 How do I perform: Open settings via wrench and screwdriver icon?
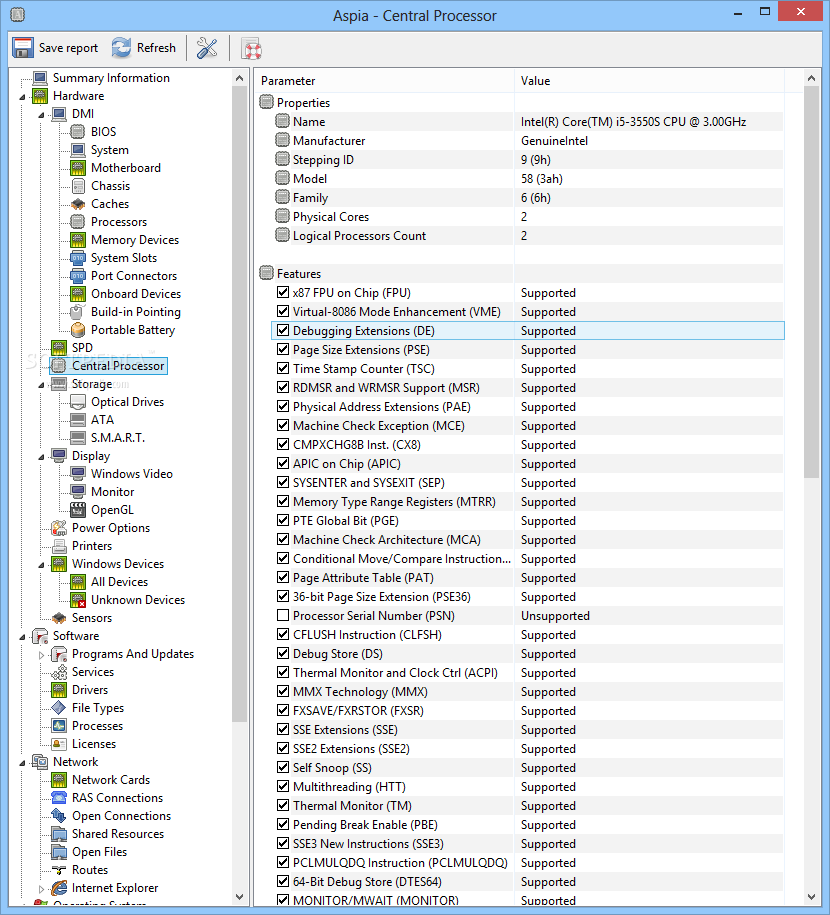207,48
